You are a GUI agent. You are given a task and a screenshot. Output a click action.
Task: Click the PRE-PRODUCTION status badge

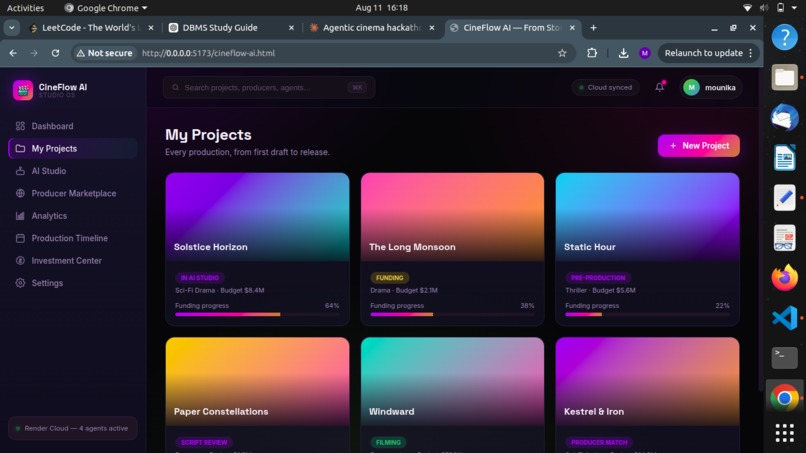[598, 278]
